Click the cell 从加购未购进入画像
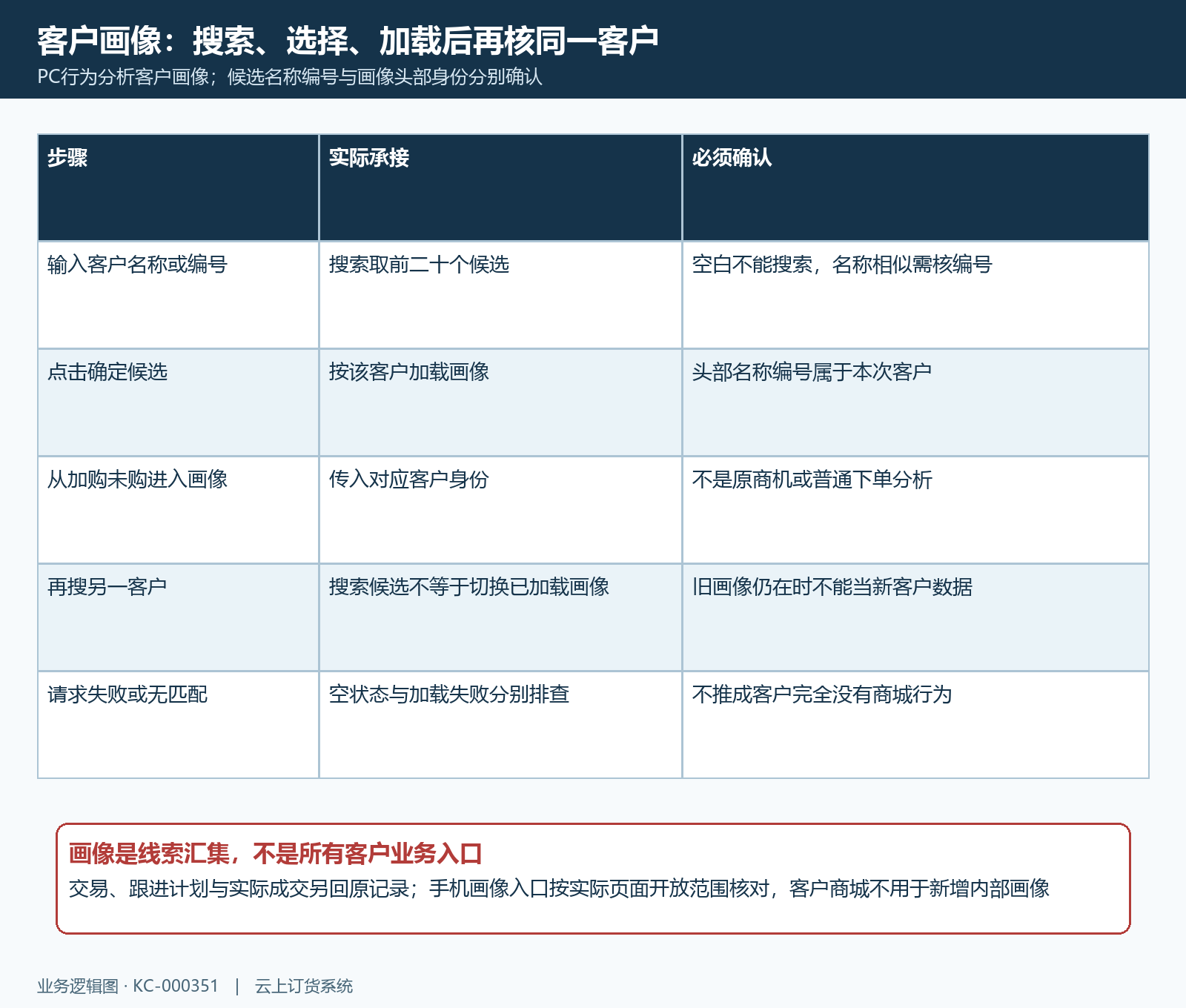 point(178,510)
